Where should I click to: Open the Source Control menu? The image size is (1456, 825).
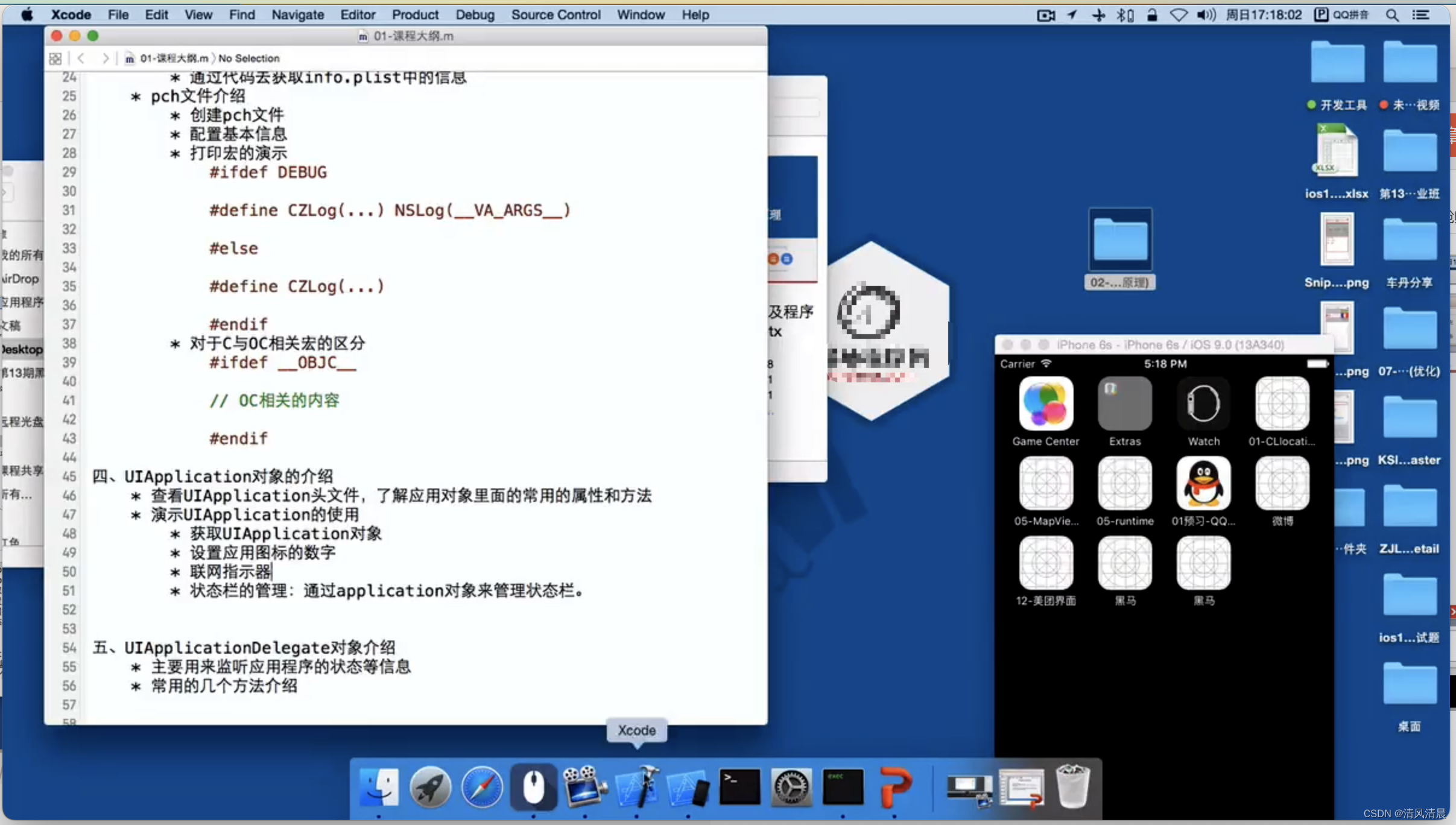[555, 14]
